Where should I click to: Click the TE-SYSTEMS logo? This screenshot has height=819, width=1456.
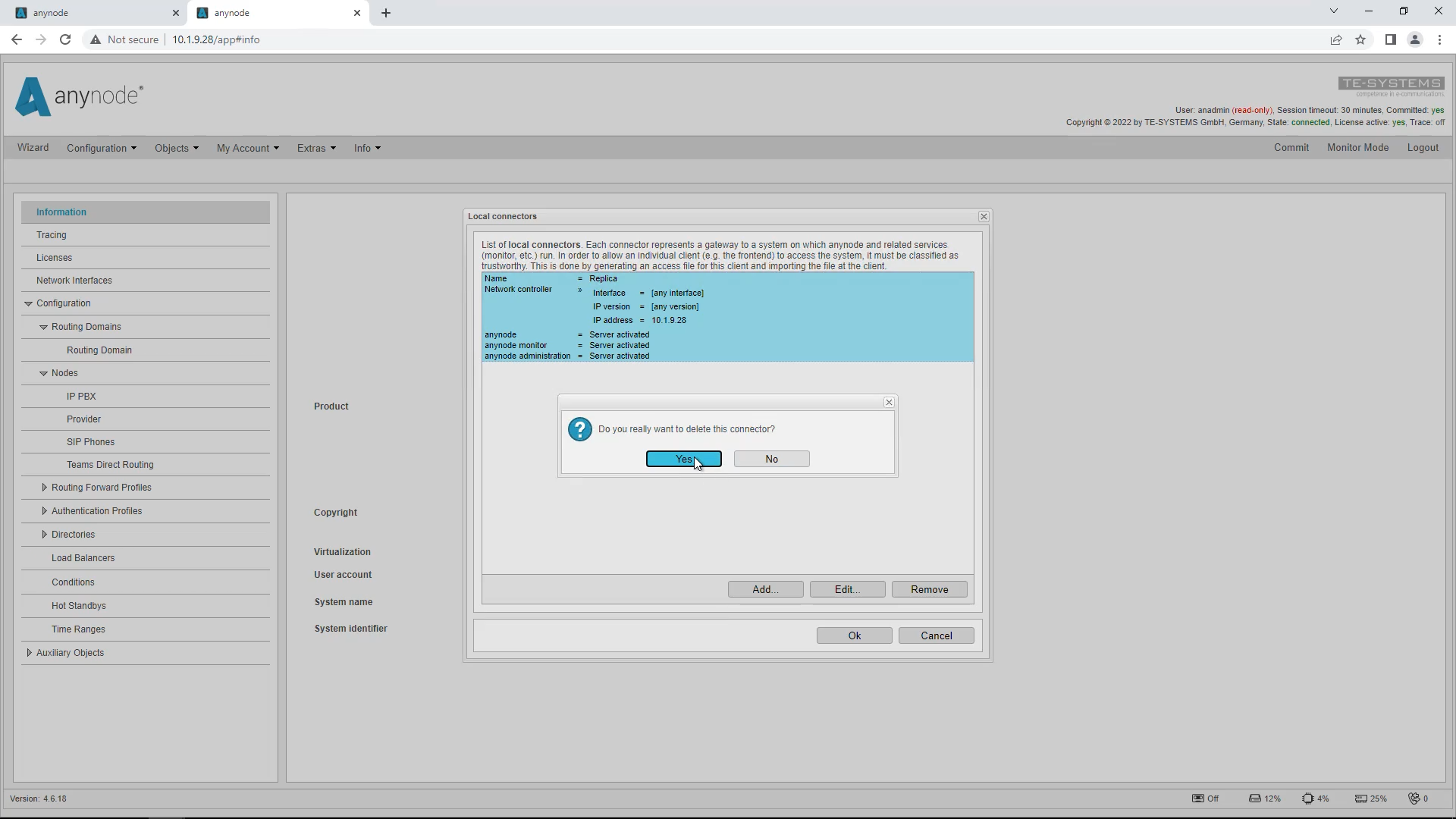(x=1391, y=86)
